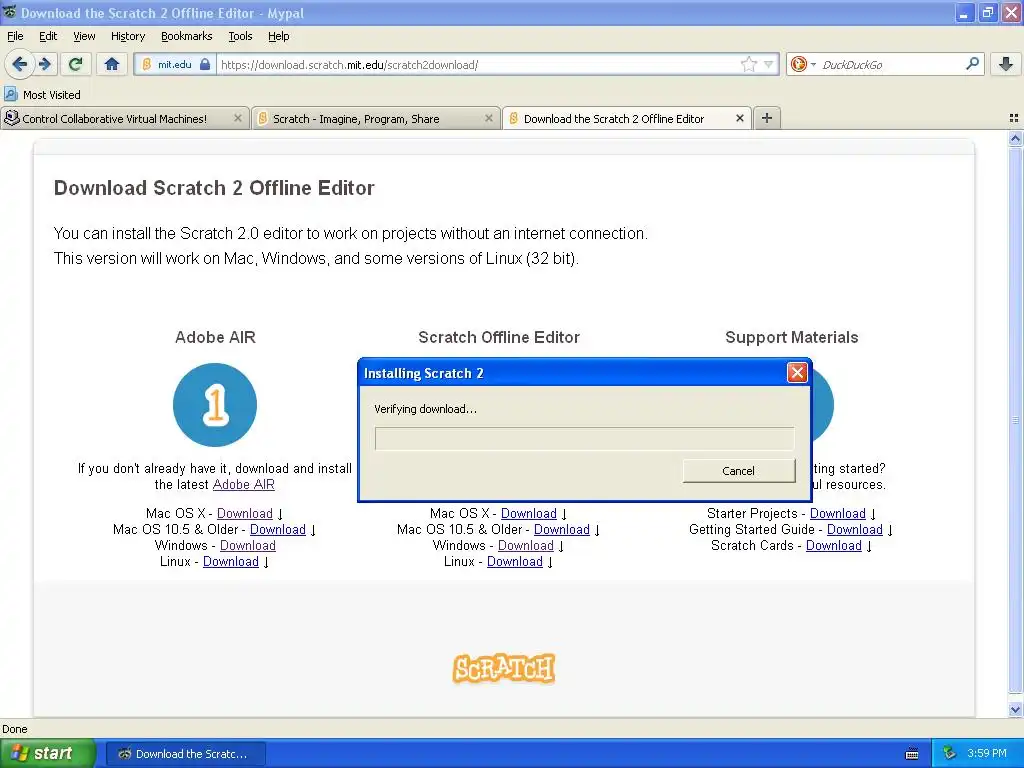Download Adobe AIR for Mac OS 10.5 & Older
Image resolution: width=1024 pixels, height=768 pixels.
click(278, 530)
